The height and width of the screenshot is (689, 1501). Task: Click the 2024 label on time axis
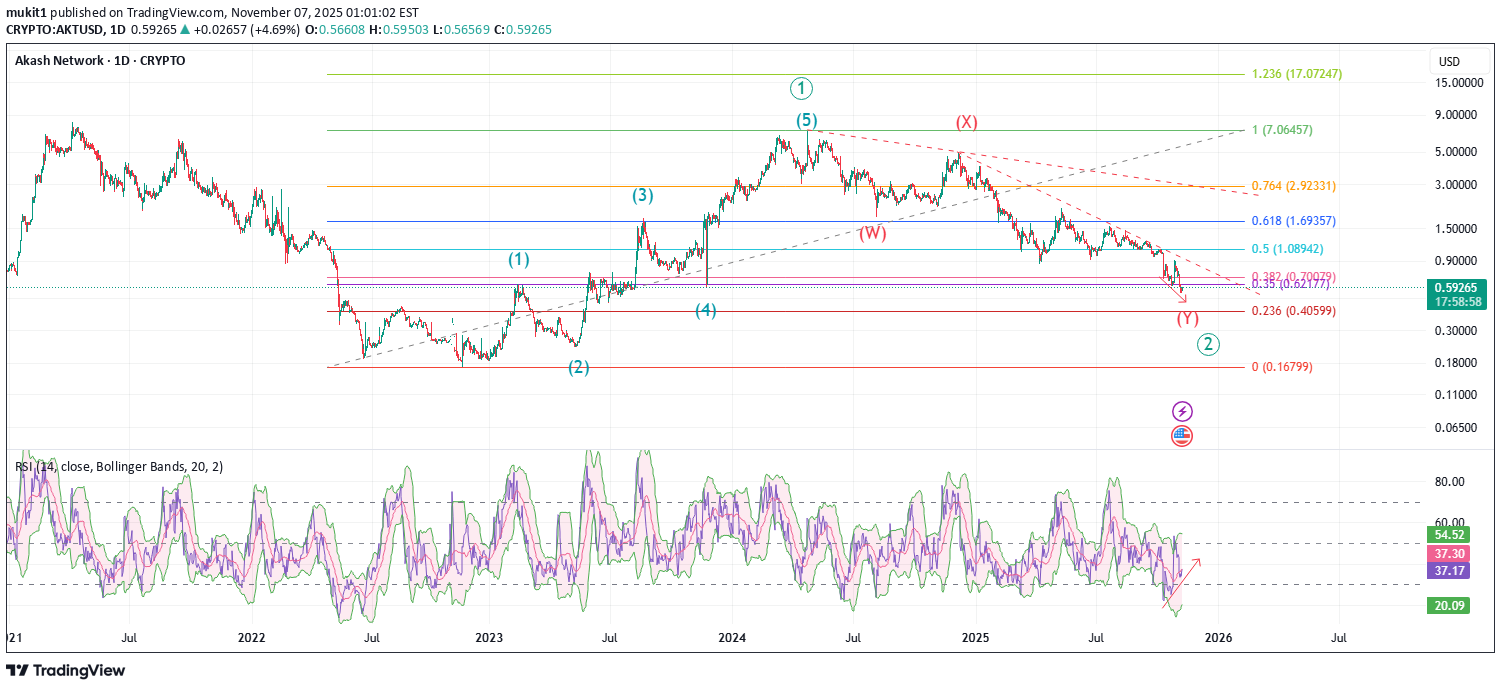(732, 637)
